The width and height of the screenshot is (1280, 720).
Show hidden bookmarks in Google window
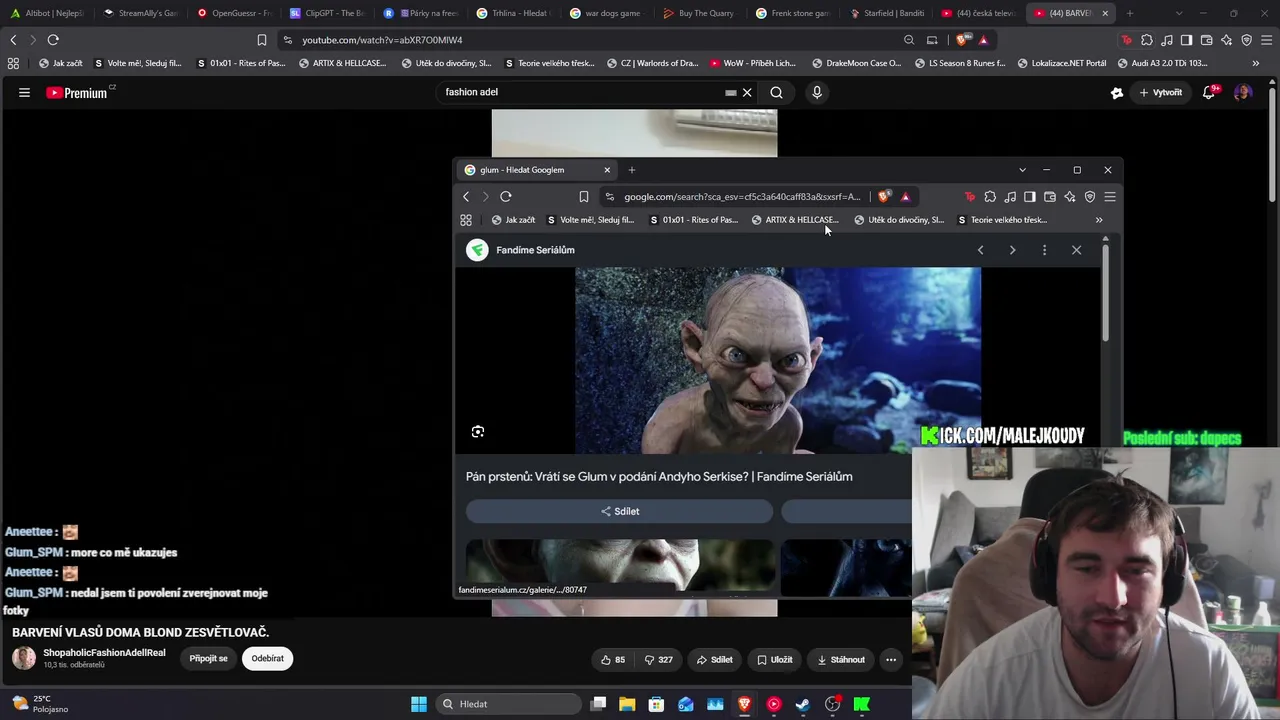point(1099,220)
